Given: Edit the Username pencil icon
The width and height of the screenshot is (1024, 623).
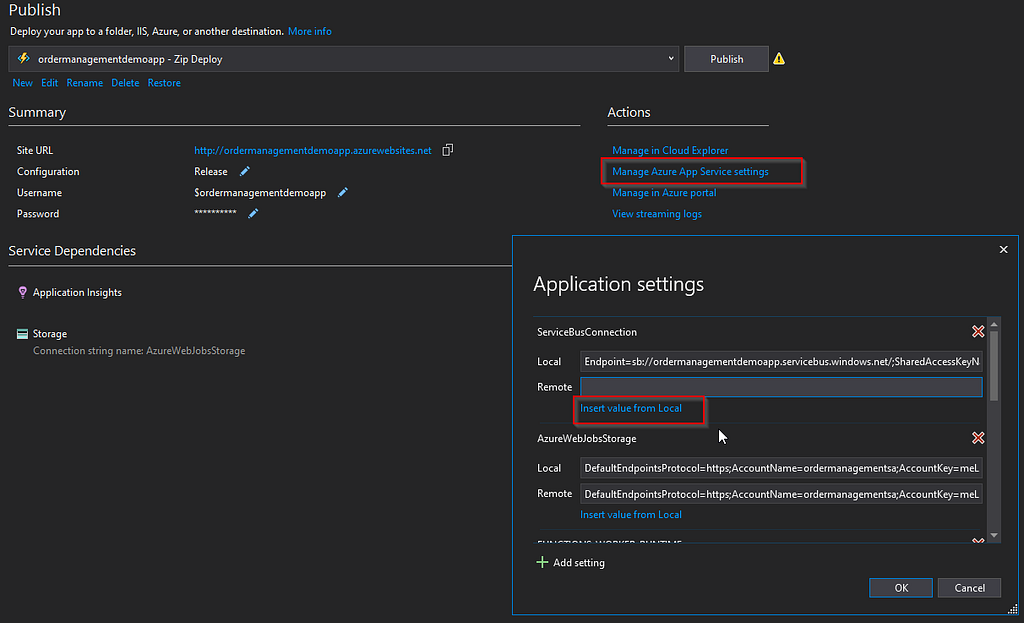Looking at the screenshot, I should pos(342,193).
